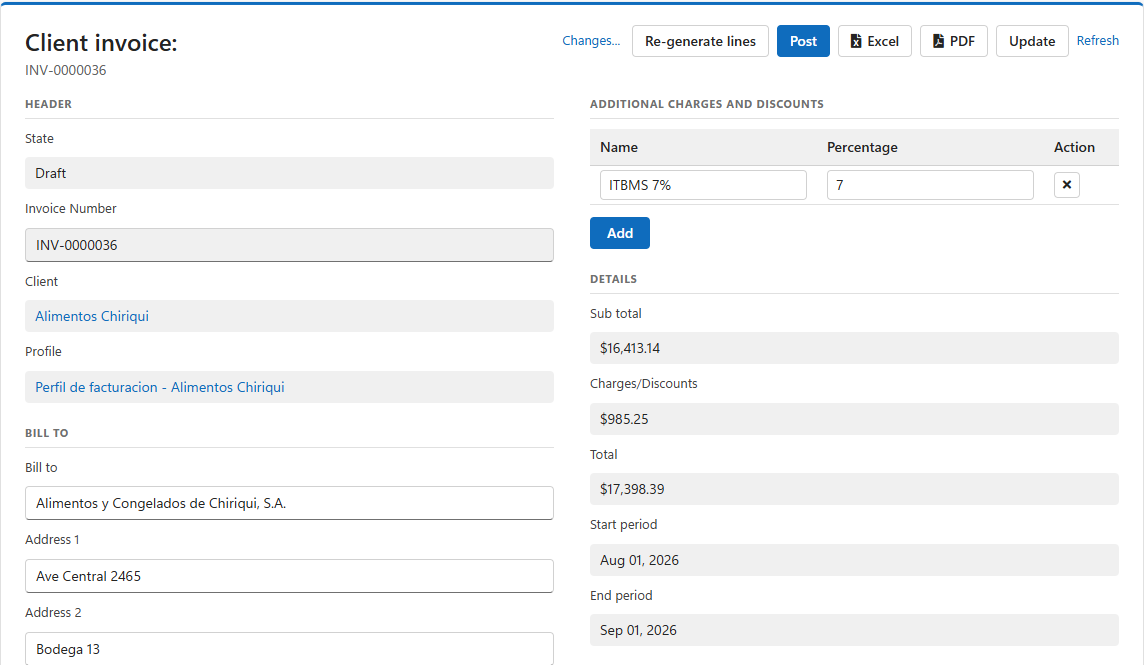The image size is (1144, 665).
Task: Open the Perfil de facturacion profile link
Action: pos(160,387)
